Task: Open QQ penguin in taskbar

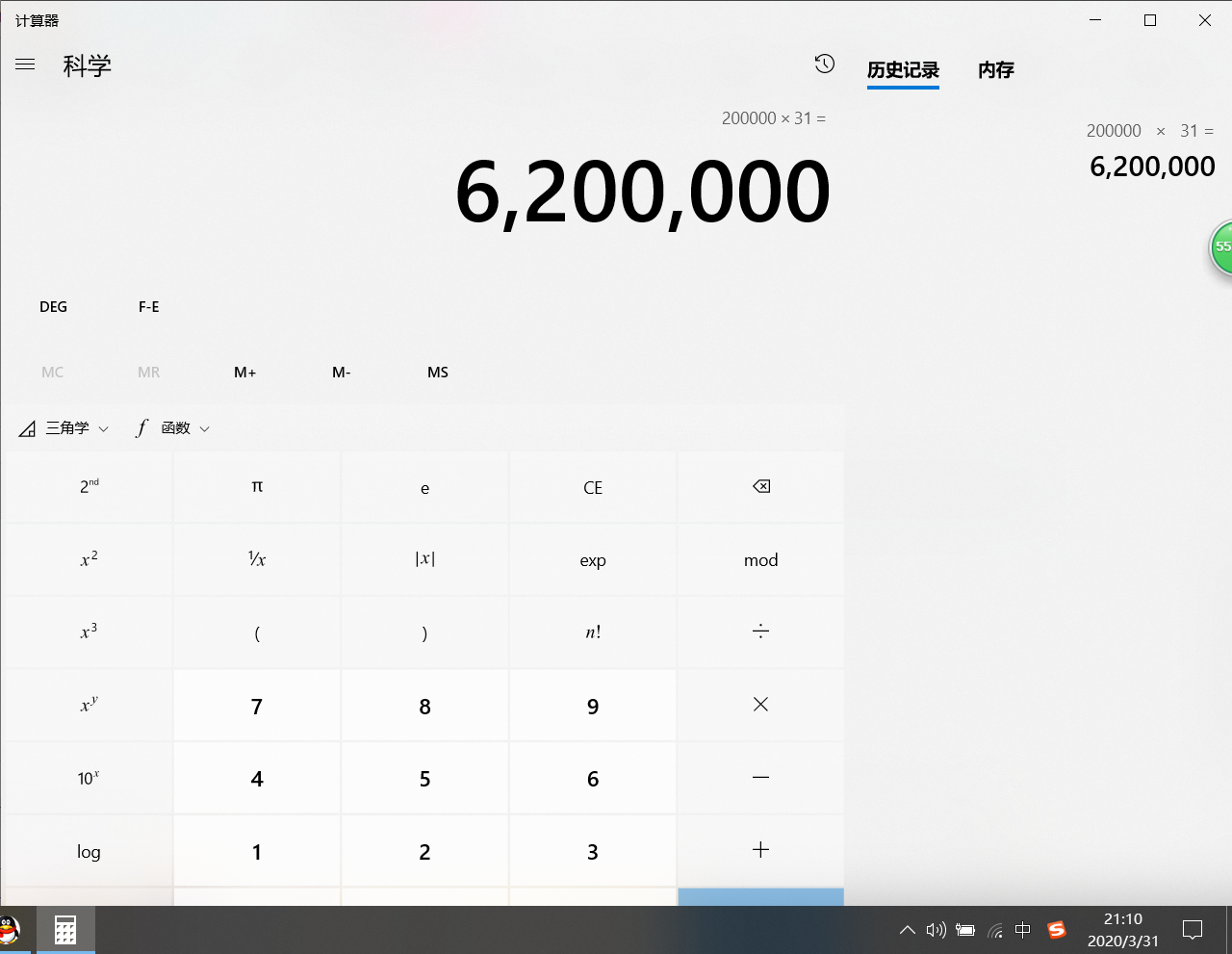Action: click(x=10, y=930)
